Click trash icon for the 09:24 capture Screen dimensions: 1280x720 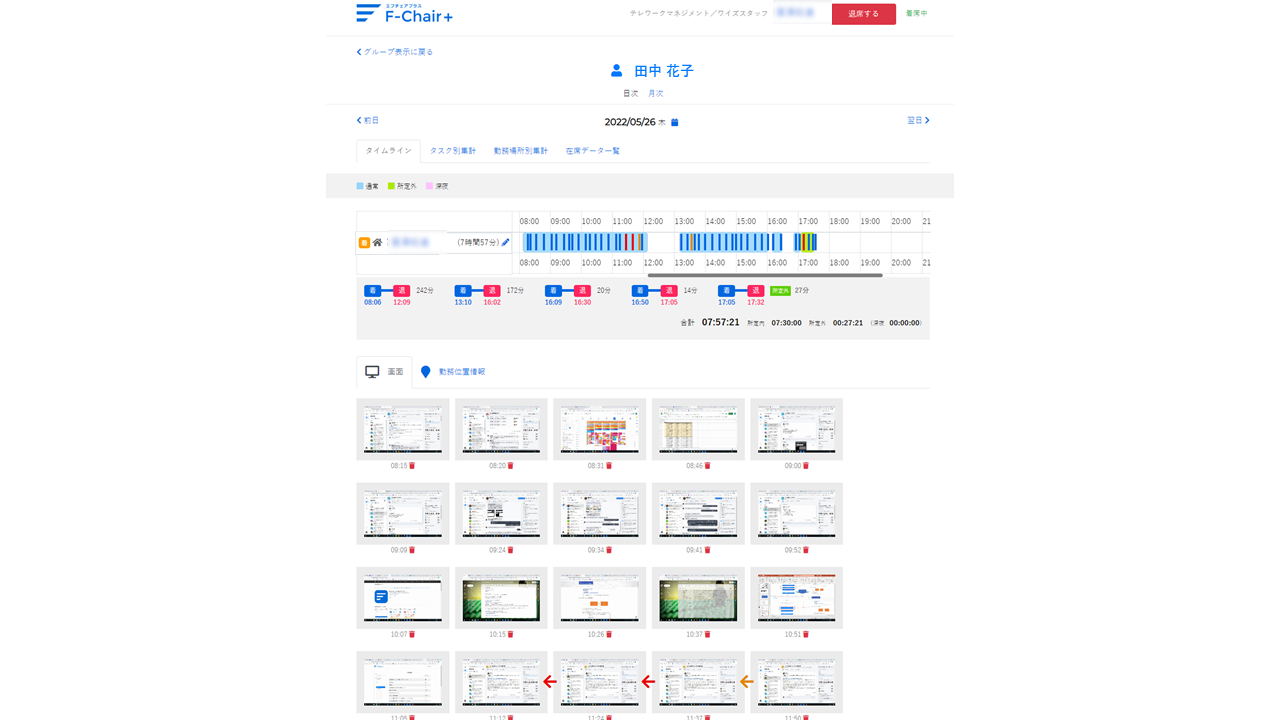pos(510,550)
